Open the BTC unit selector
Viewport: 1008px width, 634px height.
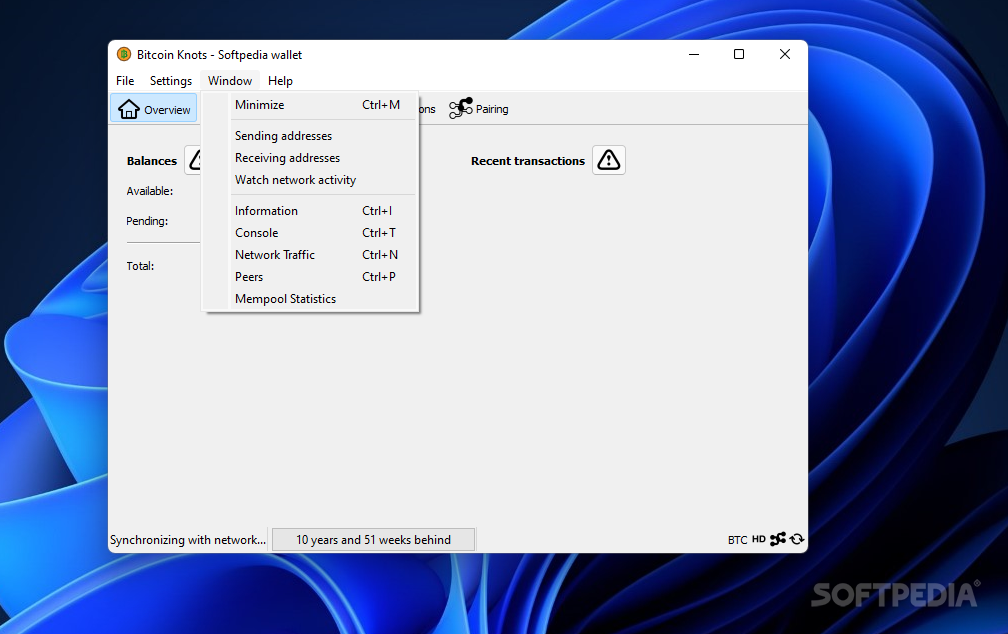[737, 539]
